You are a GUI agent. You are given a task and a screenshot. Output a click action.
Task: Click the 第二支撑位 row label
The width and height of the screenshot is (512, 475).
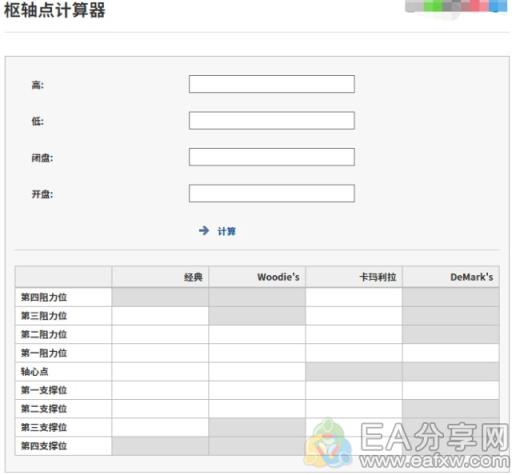[44, 409]
